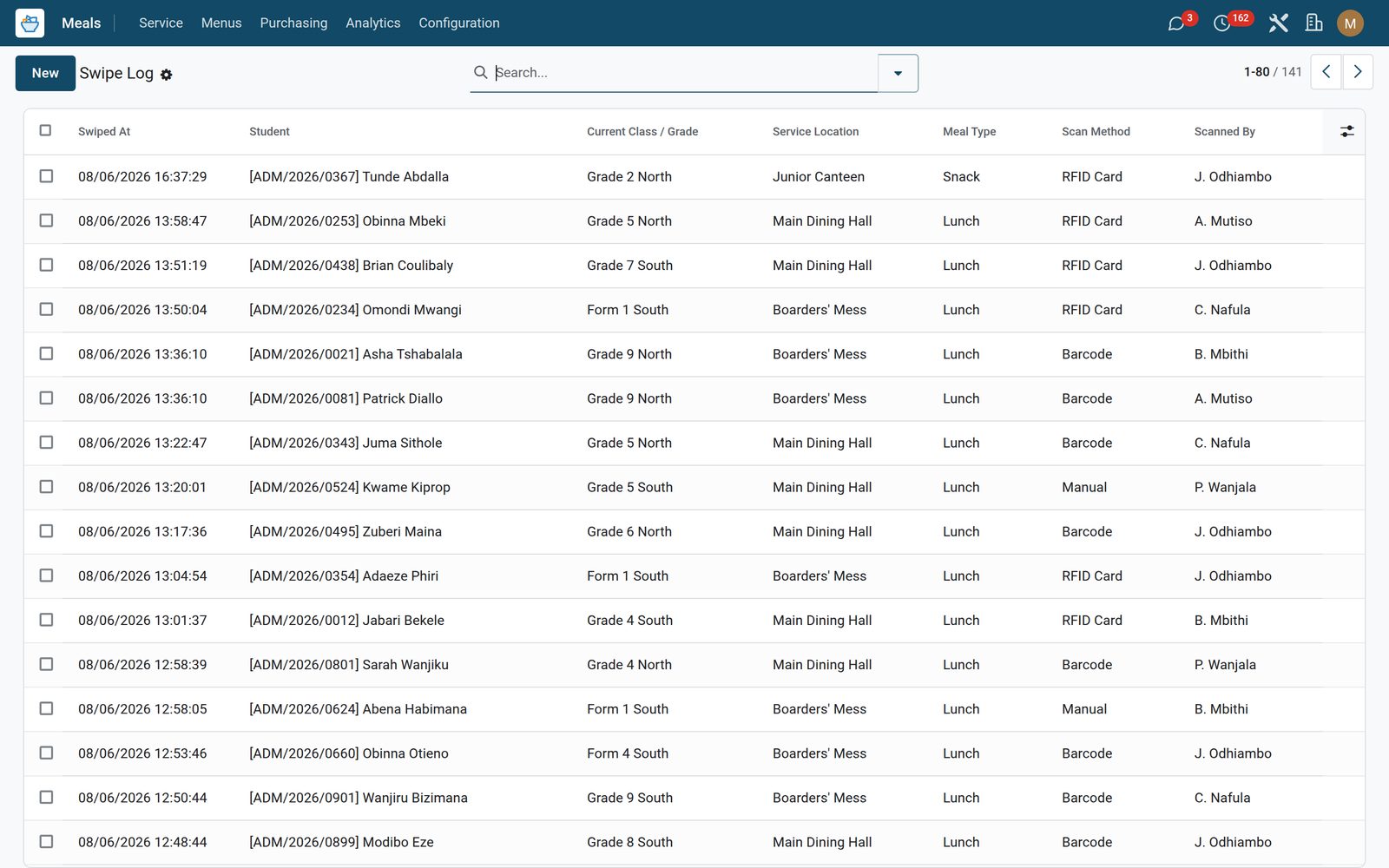Expand the search filter options dropdown
The image size is (1389, 868).
898,73
